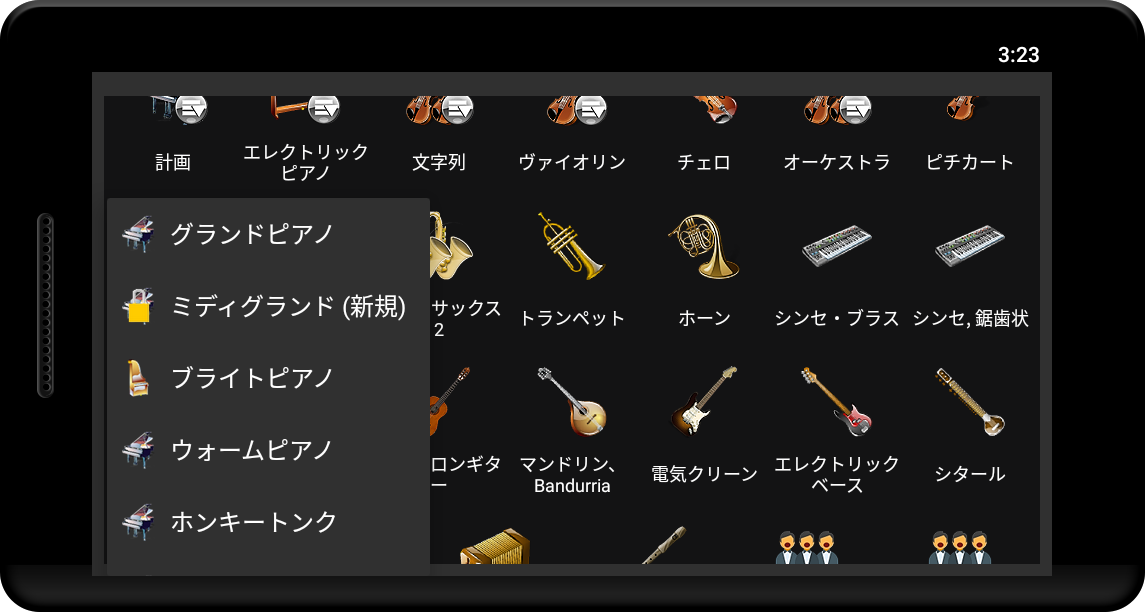Tap the ピチカート instrument label

[970, 162]
